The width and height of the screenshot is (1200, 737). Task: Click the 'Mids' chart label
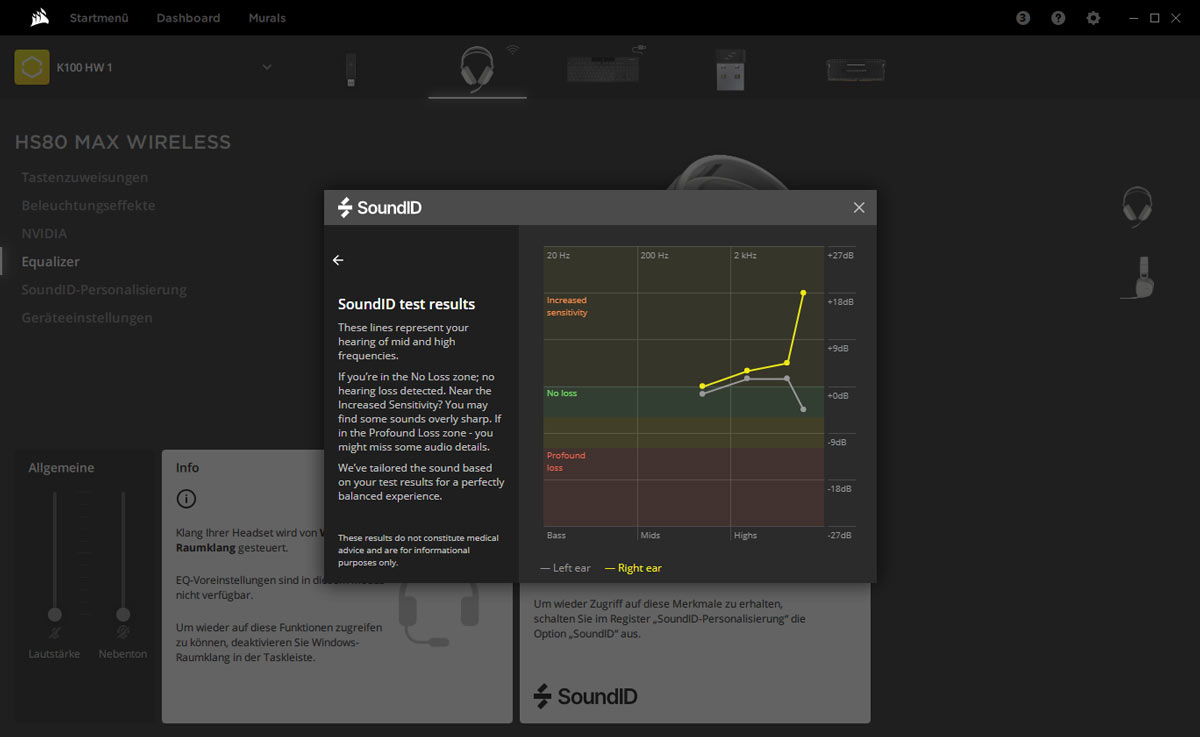650,535
